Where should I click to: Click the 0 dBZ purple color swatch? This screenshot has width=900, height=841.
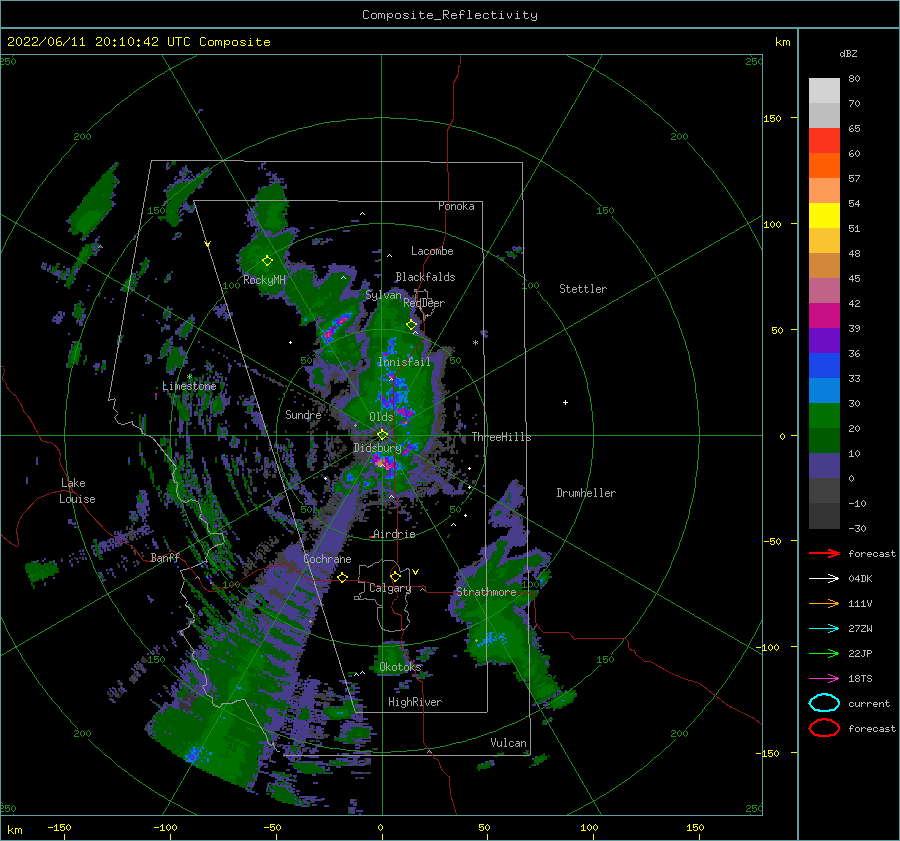pos(824,466)
